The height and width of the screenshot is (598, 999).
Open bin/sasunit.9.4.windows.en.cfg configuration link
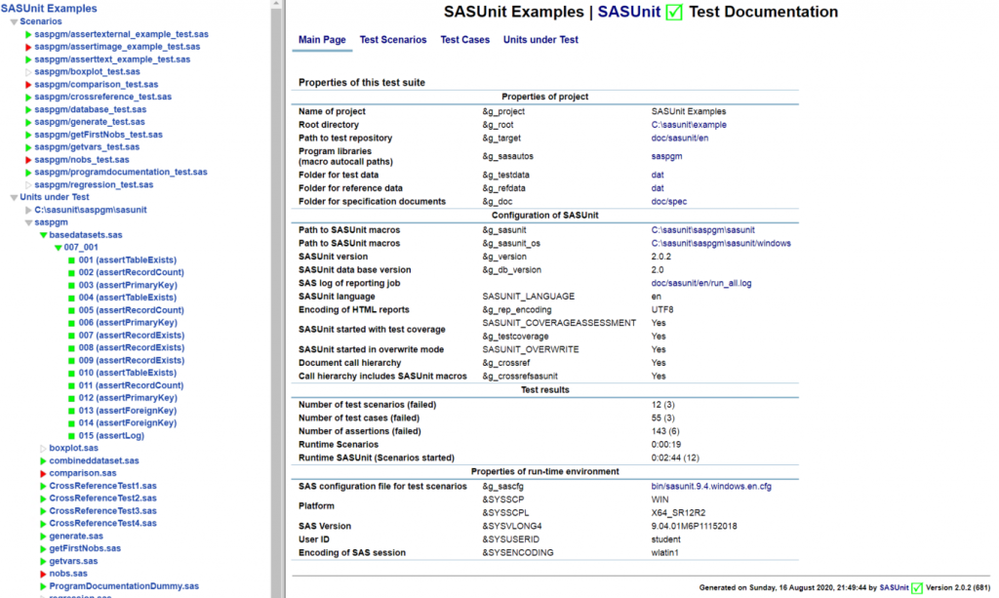[x=711, y=486]
